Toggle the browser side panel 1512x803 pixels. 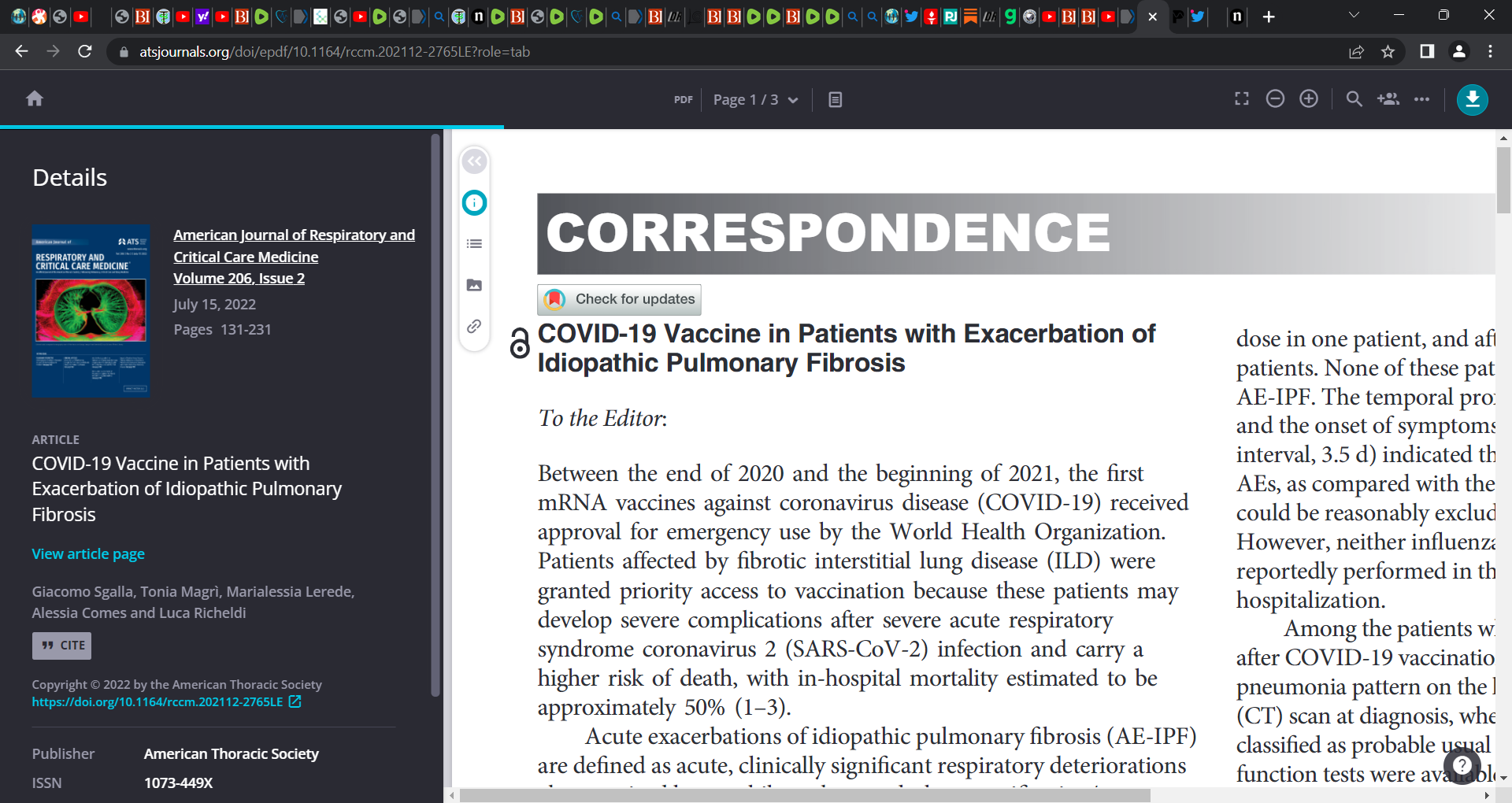pyautogui.click(x=1427, y=51)
